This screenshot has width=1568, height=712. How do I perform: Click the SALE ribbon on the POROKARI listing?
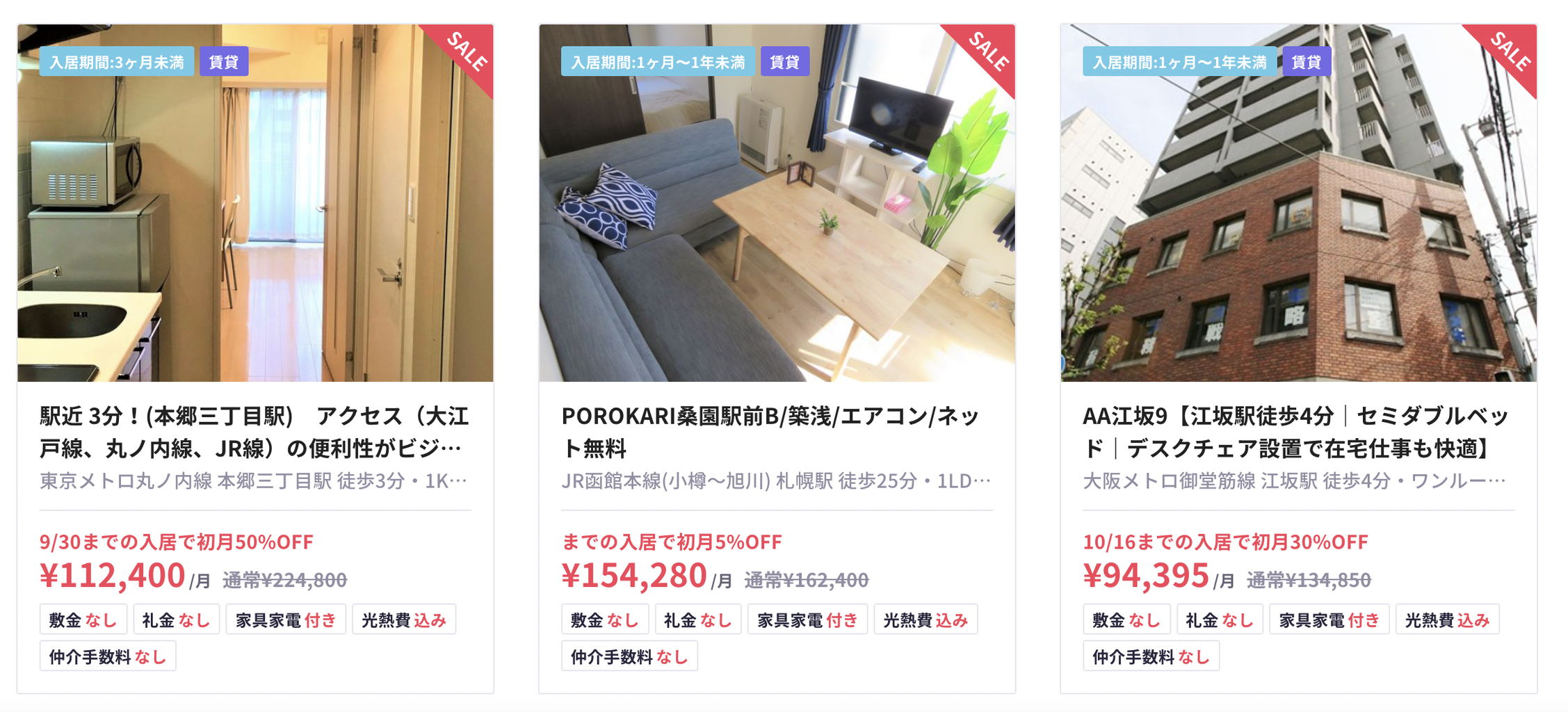[x=985, y=53]
